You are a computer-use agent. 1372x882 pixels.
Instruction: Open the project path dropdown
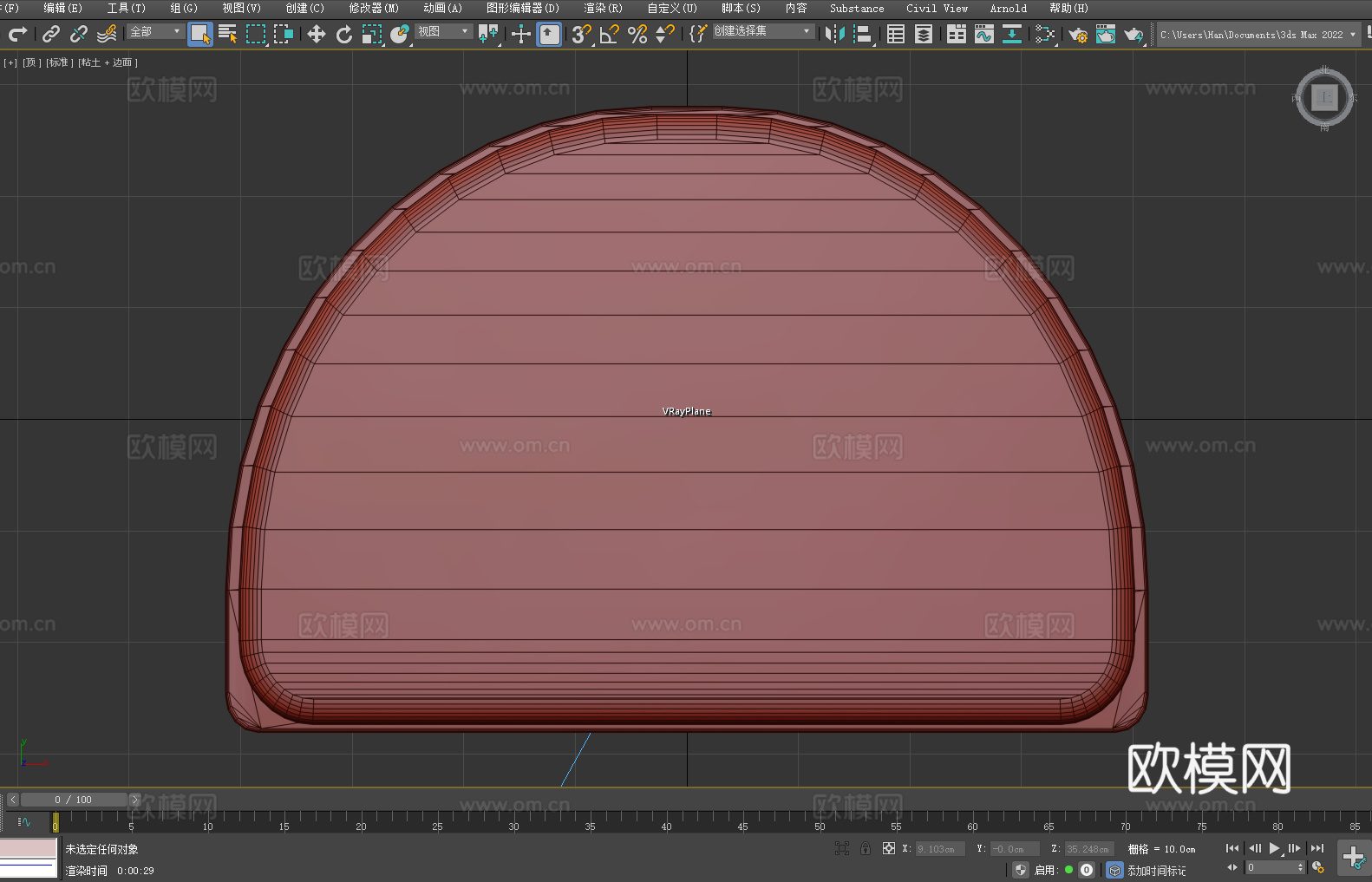[1258, 35]
